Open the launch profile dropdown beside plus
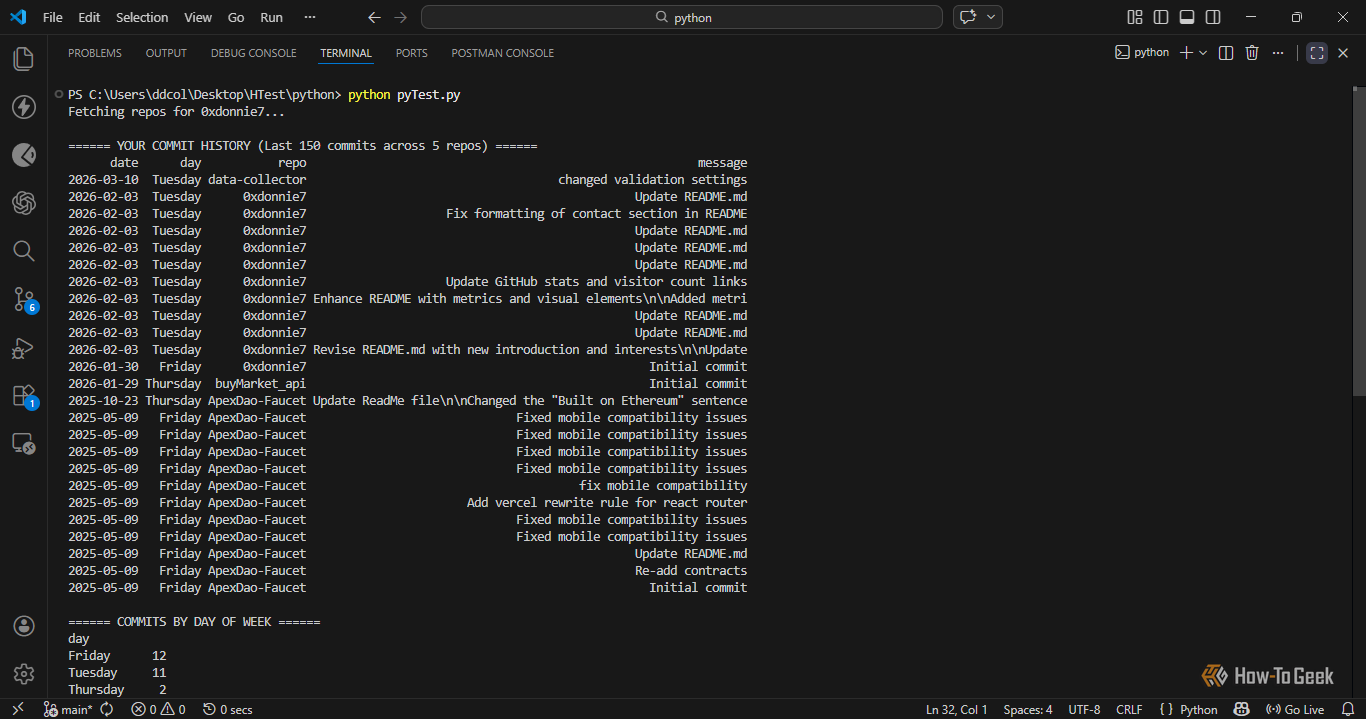1366x719 pixels. pos(1203,53)
